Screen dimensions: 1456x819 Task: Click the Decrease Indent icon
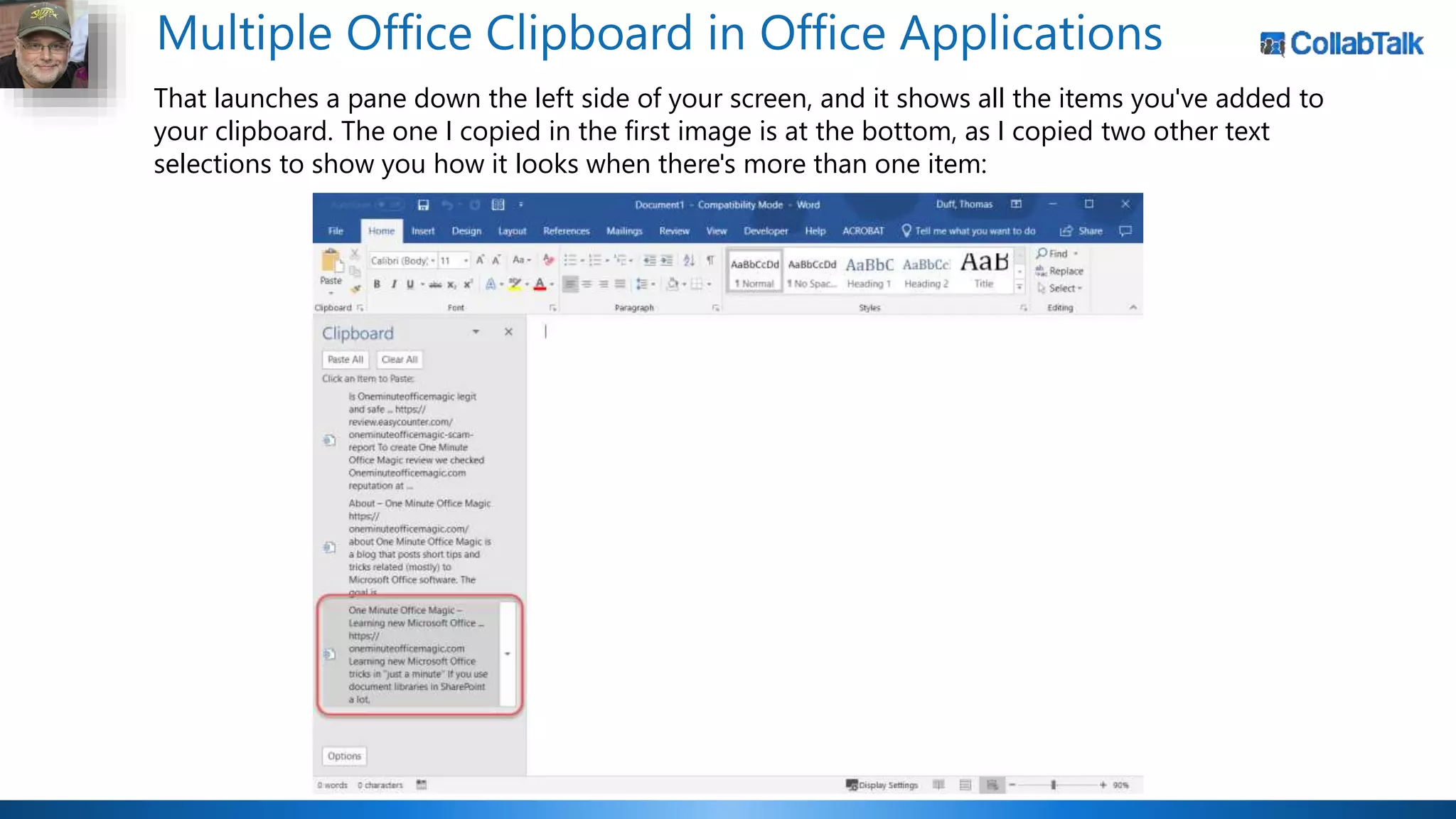pos(649,260)
